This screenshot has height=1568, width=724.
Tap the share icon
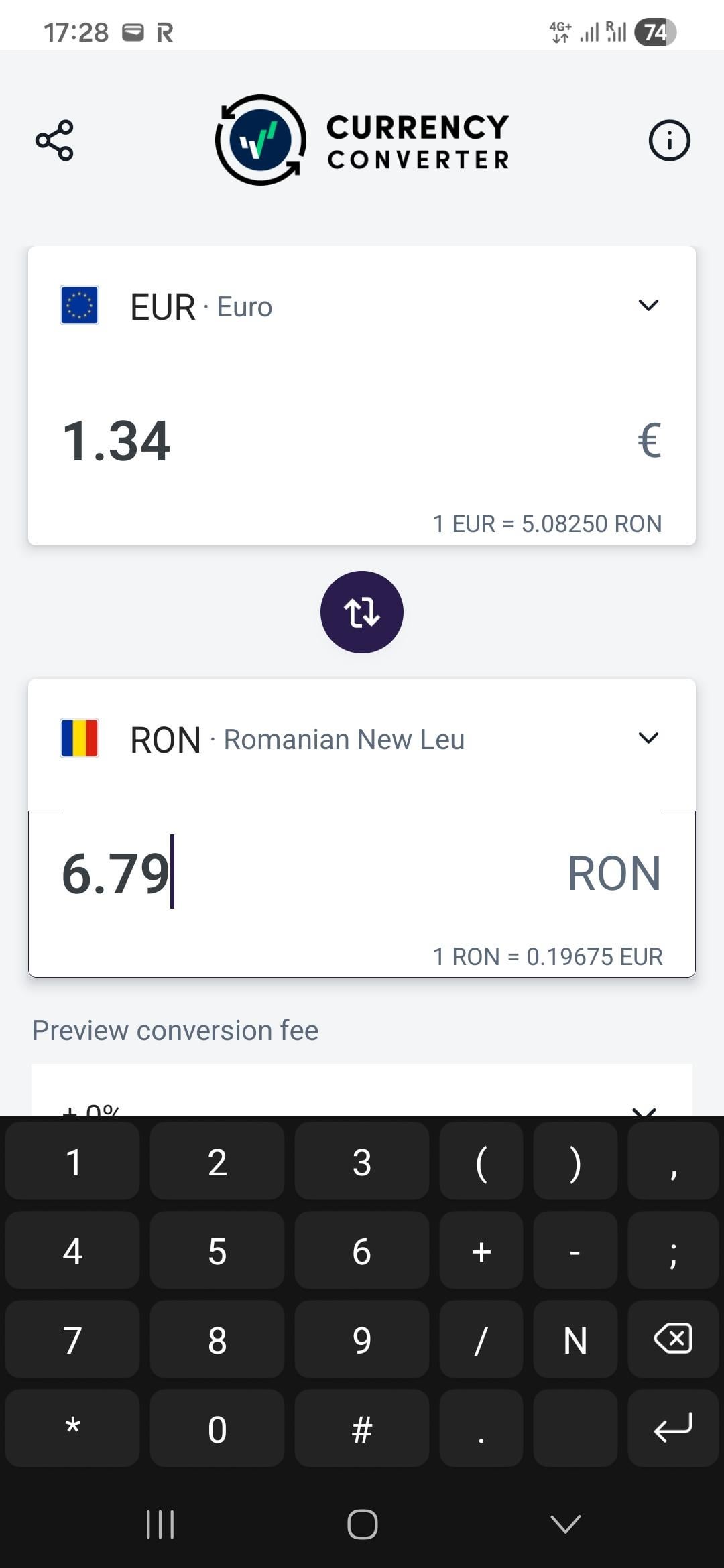54,141
